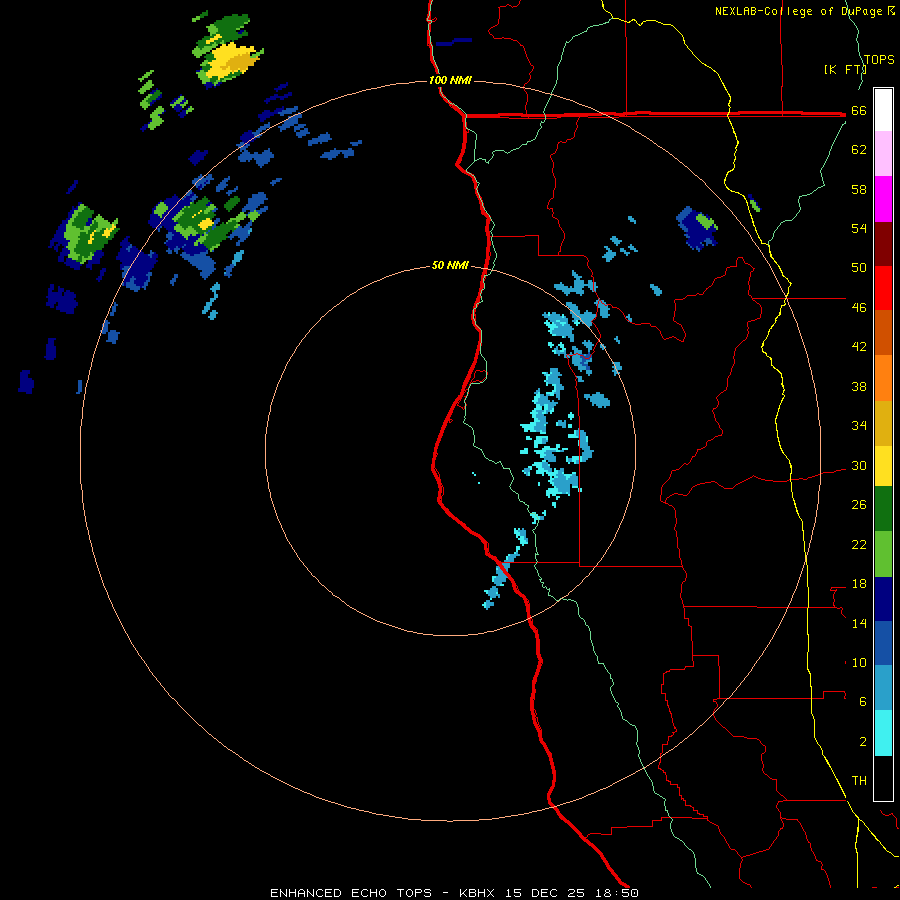Image resolution: width=900 pixels, height=900 pixels.
Task: Click the medium blue legend swatch
Action: click(883, 643)
